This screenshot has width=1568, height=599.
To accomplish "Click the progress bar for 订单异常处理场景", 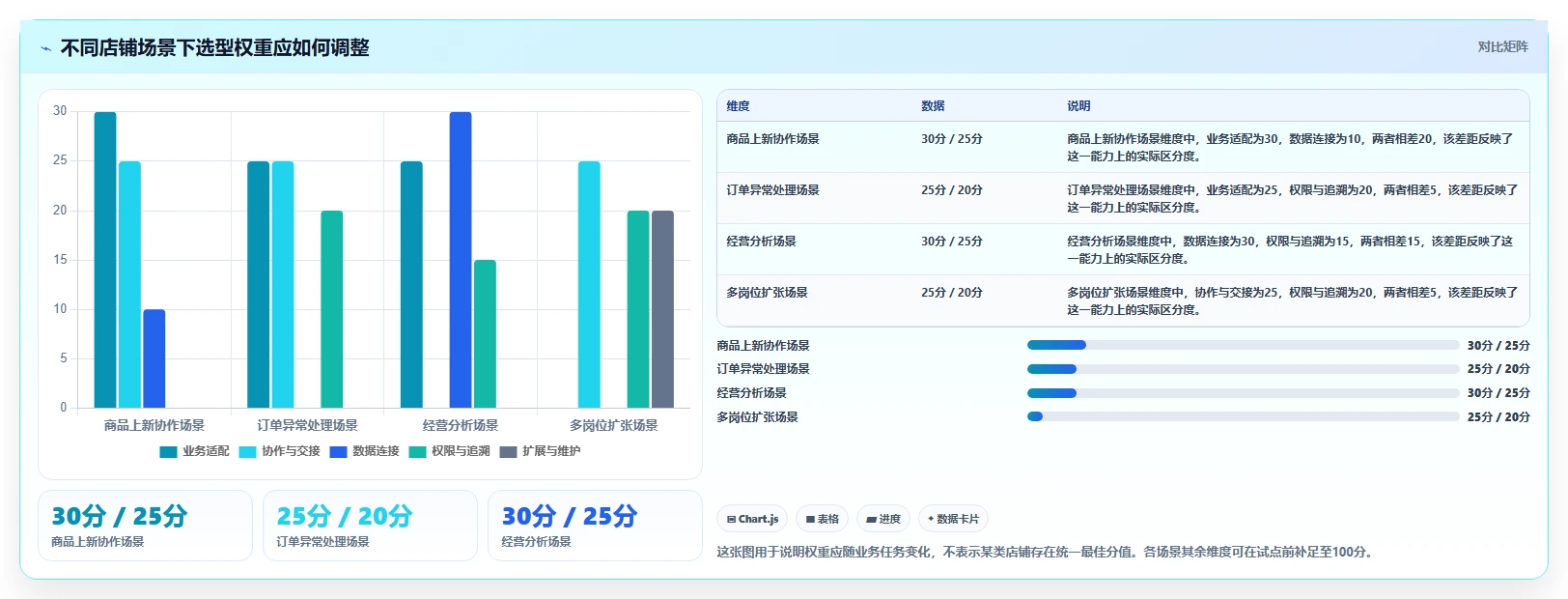I will [1243, 369].
